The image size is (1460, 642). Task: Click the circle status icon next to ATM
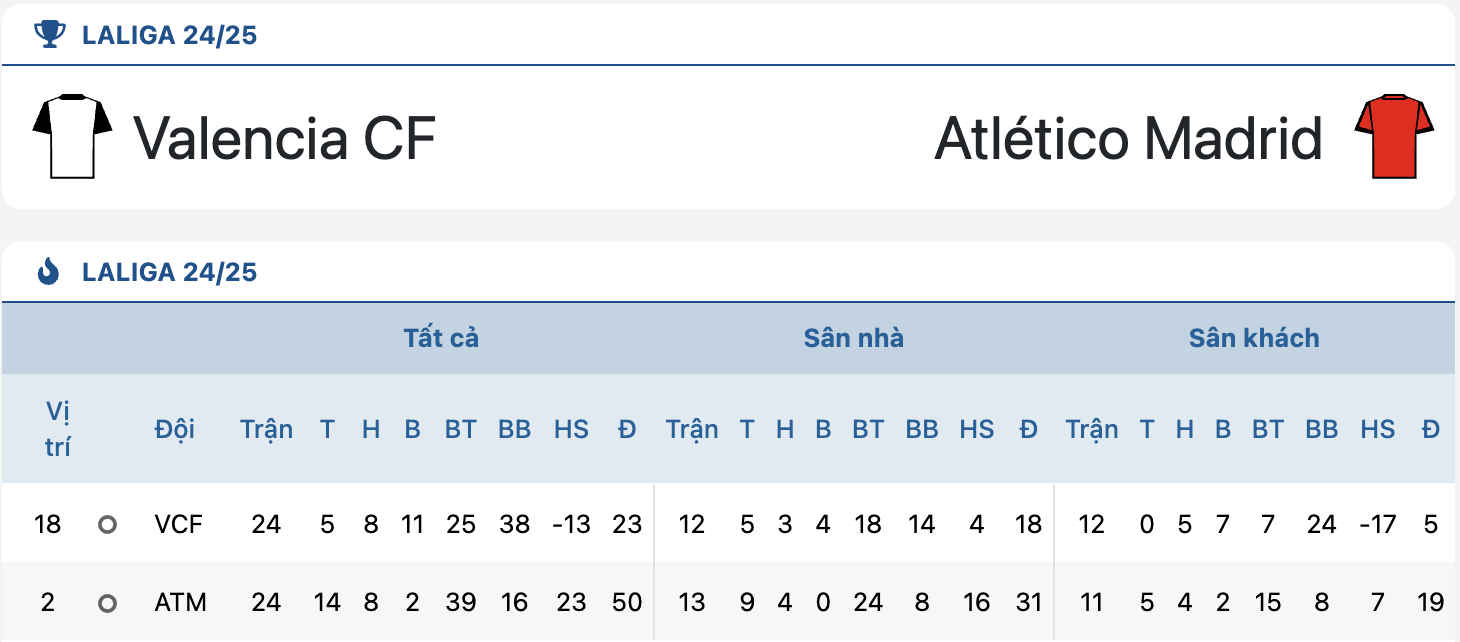point(107,603)
